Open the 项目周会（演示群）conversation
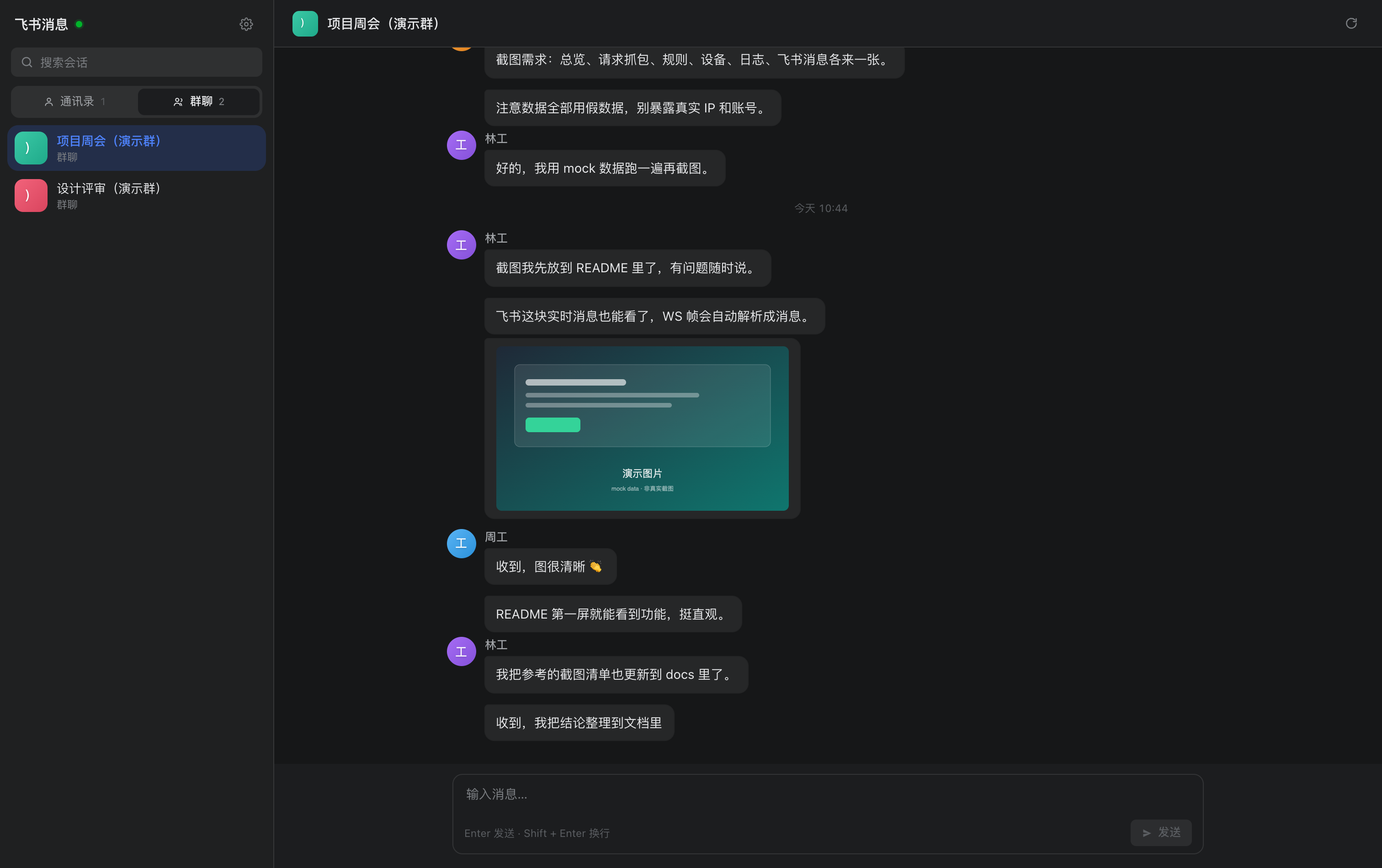 137,148
